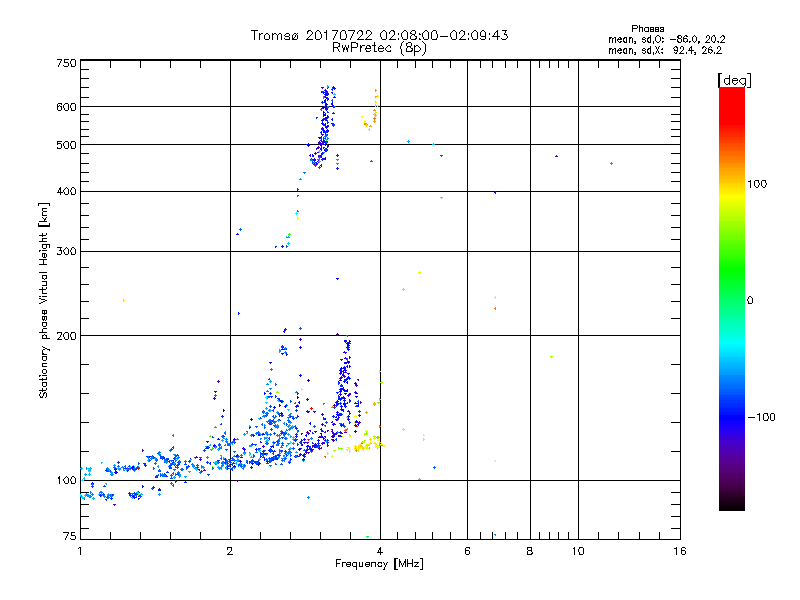This screenshot has height=600, width=800.
Task: Click the y-axis tick label '600'
Action: [x=66, y=107]
